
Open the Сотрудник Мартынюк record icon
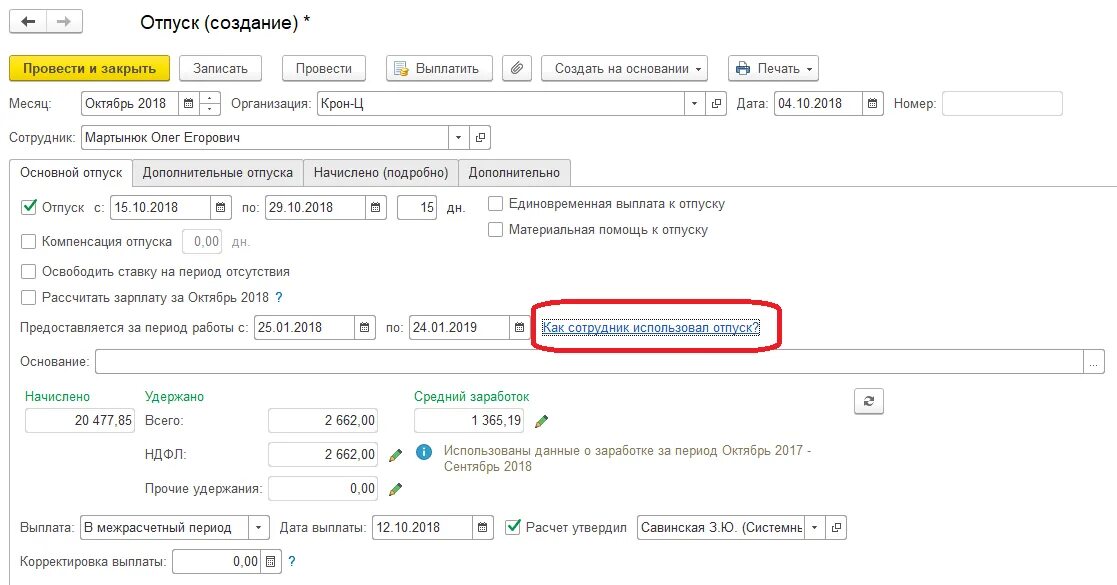[x=480, y=138]
